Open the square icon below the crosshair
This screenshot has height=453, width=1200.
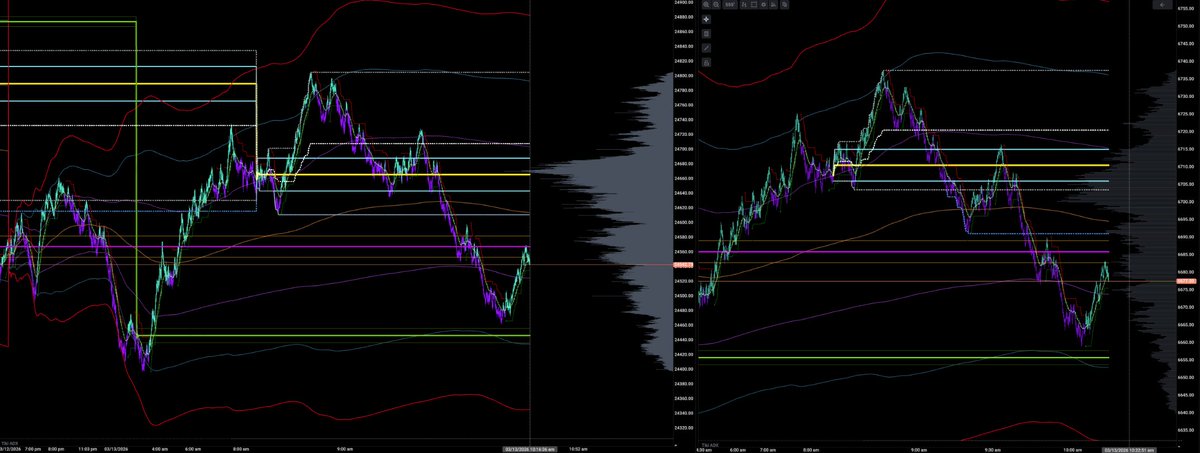pos(706,34)
